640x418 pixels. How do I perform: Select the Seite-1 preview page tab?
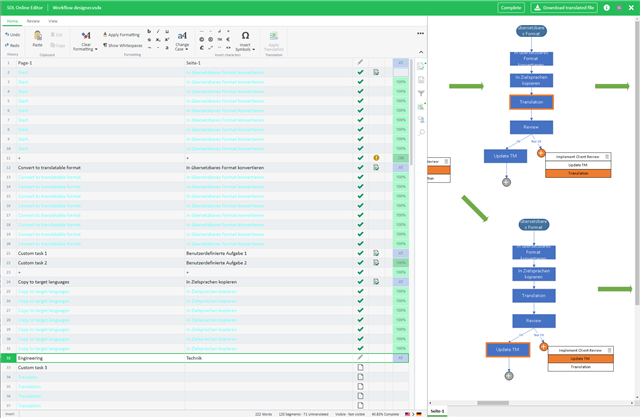click(x=438, y=411)
